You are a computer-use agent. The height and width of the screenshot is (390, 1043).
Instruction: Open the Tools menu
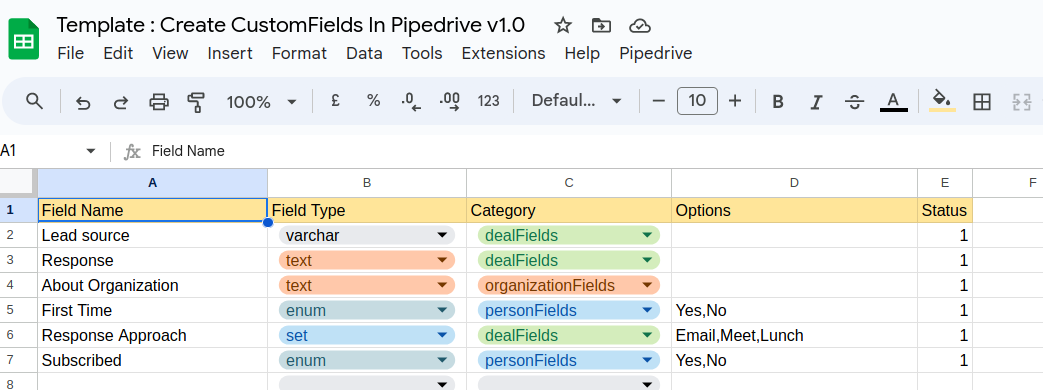click(x=422, y=53)
